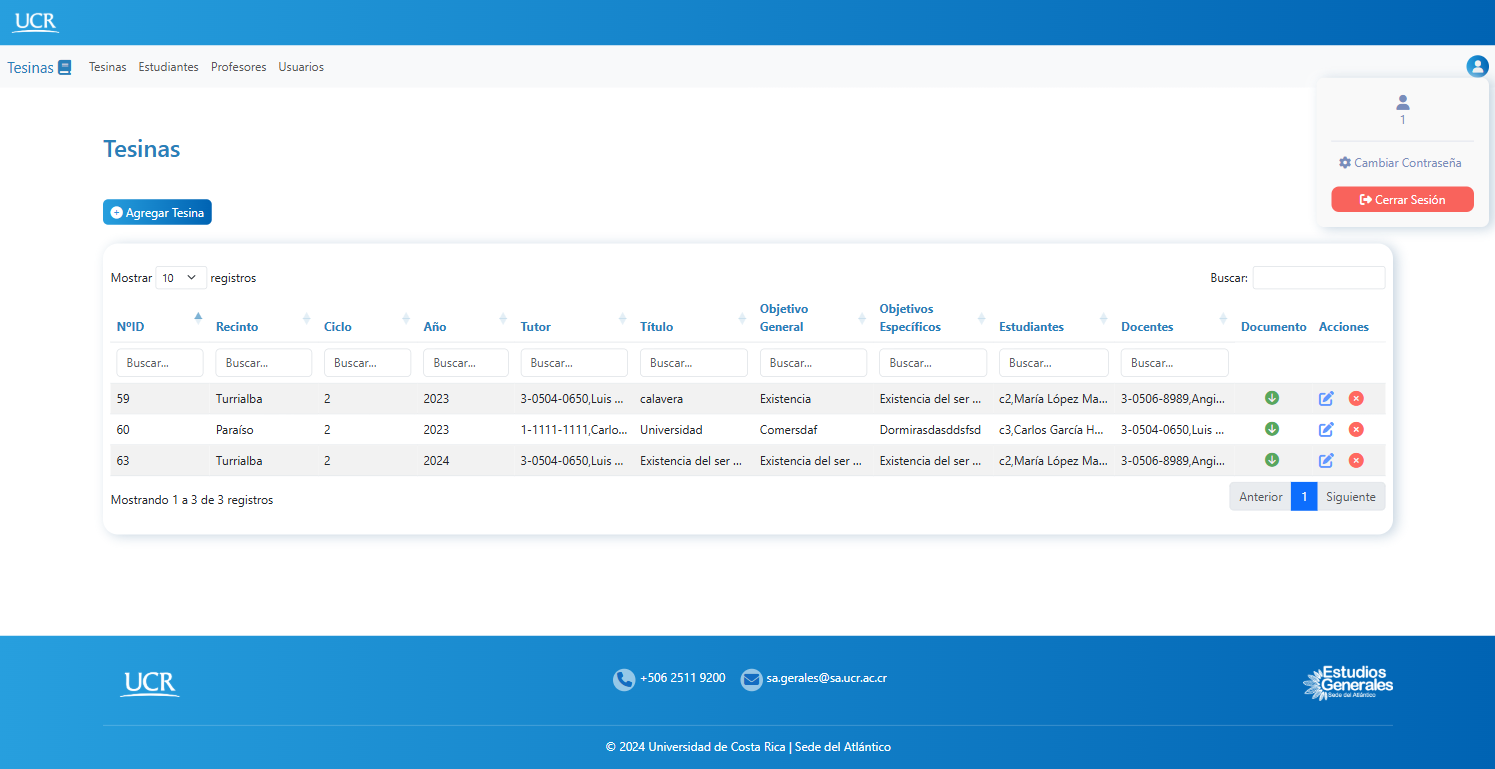Select Cambiar Contraseña option

(1400, 162)
